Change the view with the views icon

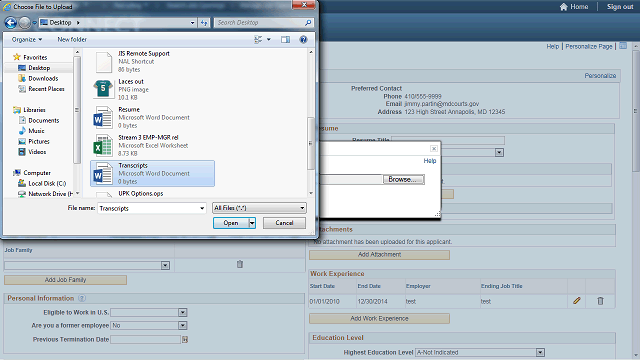(258, 40)
